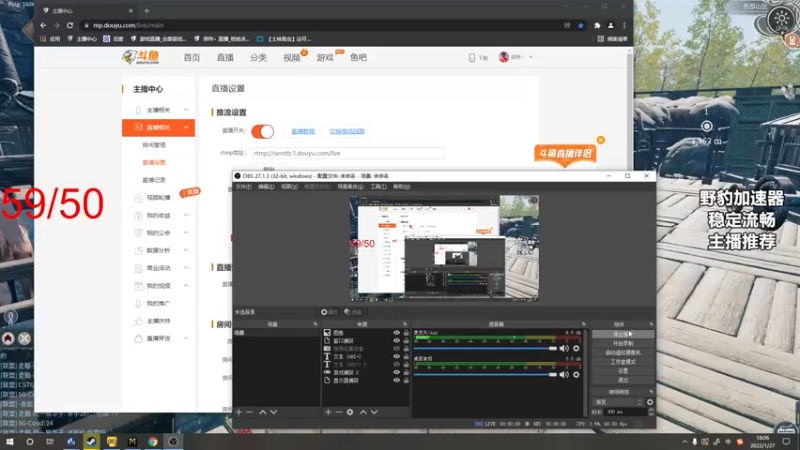This screenshot has width=800, height=450.
Task: Click the 滤镜 filters button in OBS
Action: coord(353,312)
